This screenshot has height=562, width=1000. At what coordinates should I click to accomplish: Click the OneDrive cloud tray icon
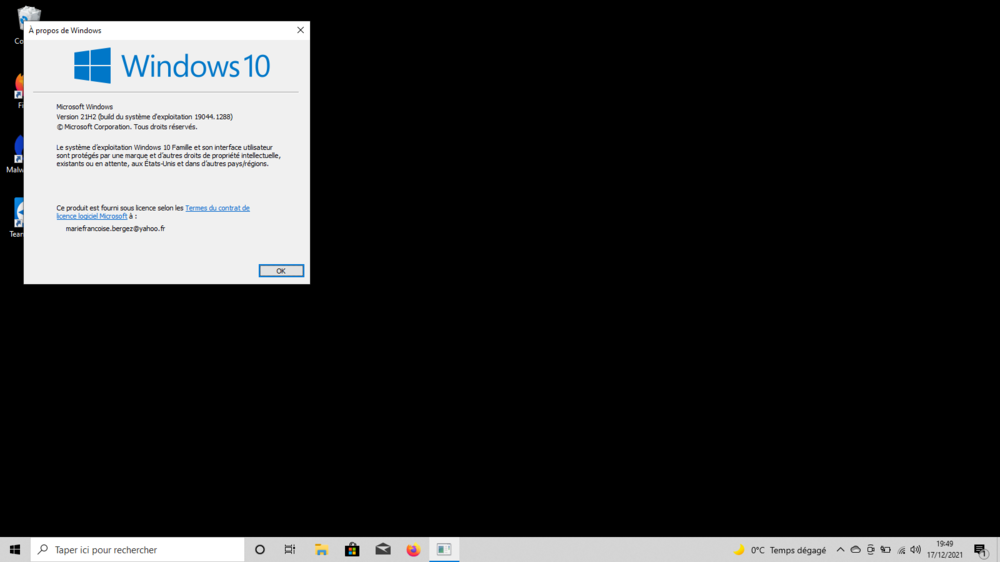point(855,550)
